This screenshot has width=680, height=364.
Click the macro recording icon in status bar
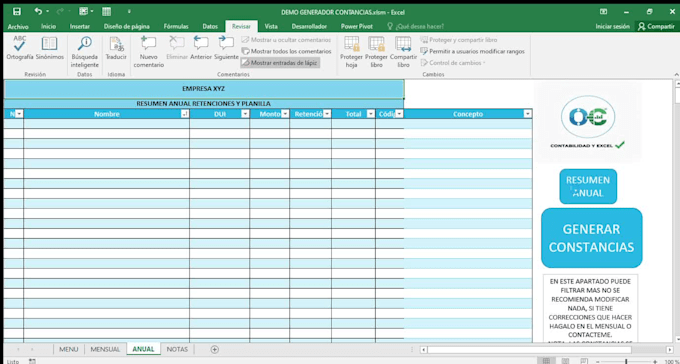tap(32, 361)
